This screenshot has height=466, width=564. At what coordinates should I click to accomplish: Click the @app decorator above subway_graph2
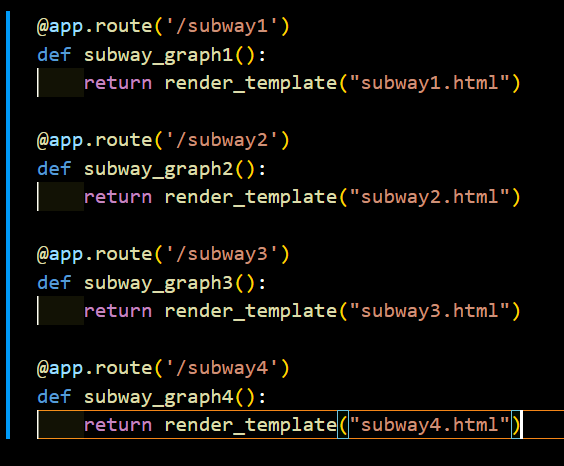click(x=60, y=141)
